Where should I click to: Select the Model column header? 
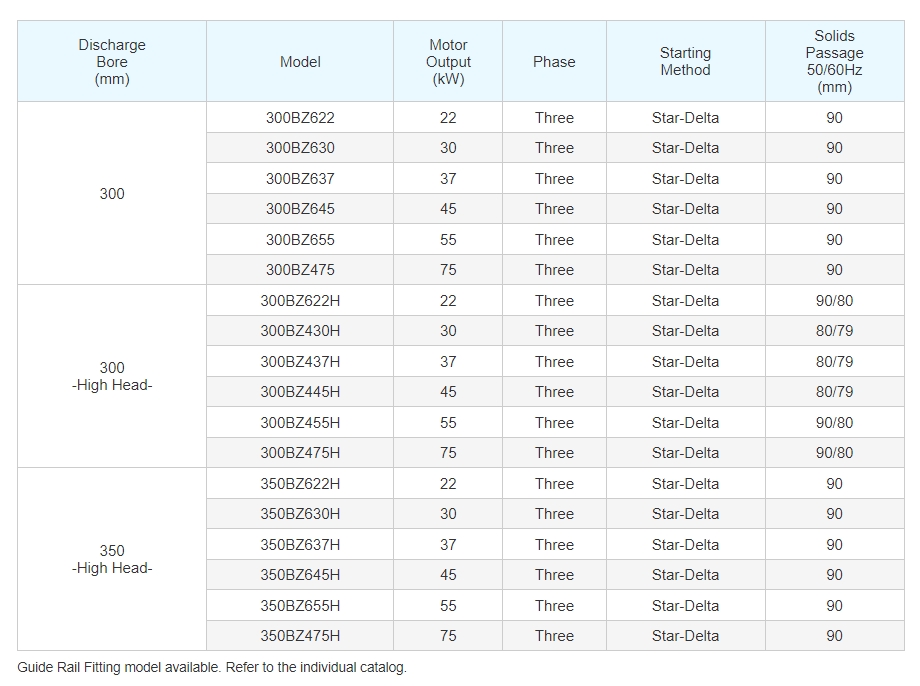[x=300, y=62]
